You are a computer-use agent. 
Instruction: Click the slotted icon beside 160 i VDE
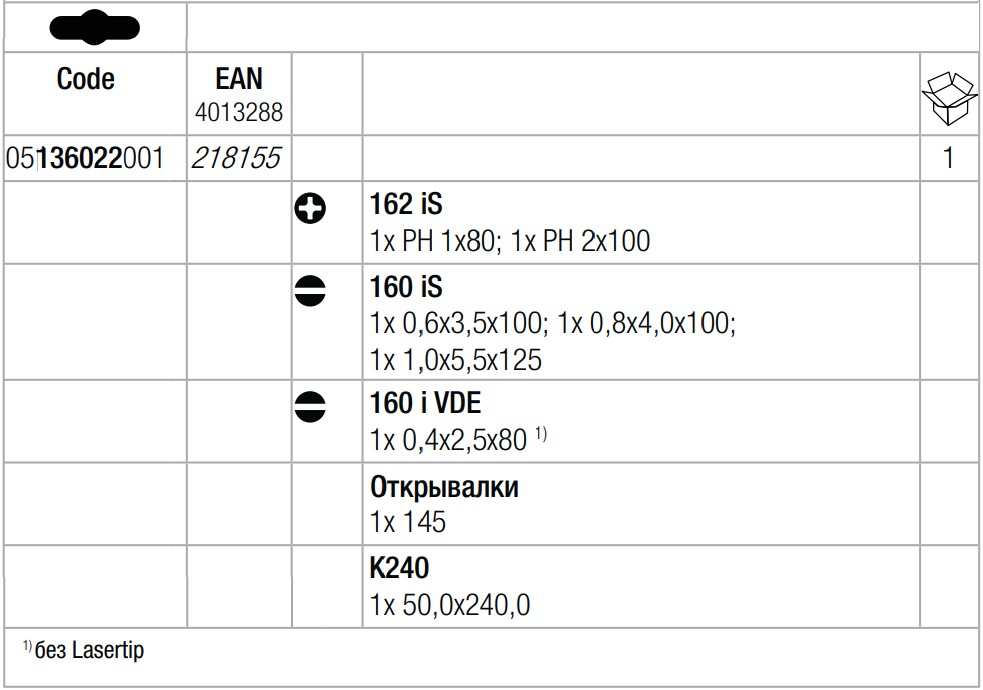[310, 407]
